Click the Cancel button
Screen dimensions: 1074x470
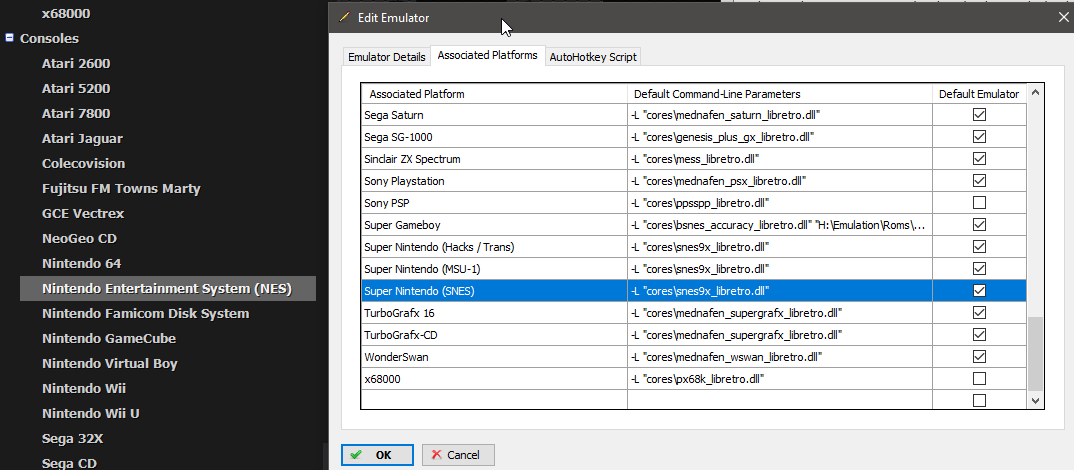click(458, 455)
